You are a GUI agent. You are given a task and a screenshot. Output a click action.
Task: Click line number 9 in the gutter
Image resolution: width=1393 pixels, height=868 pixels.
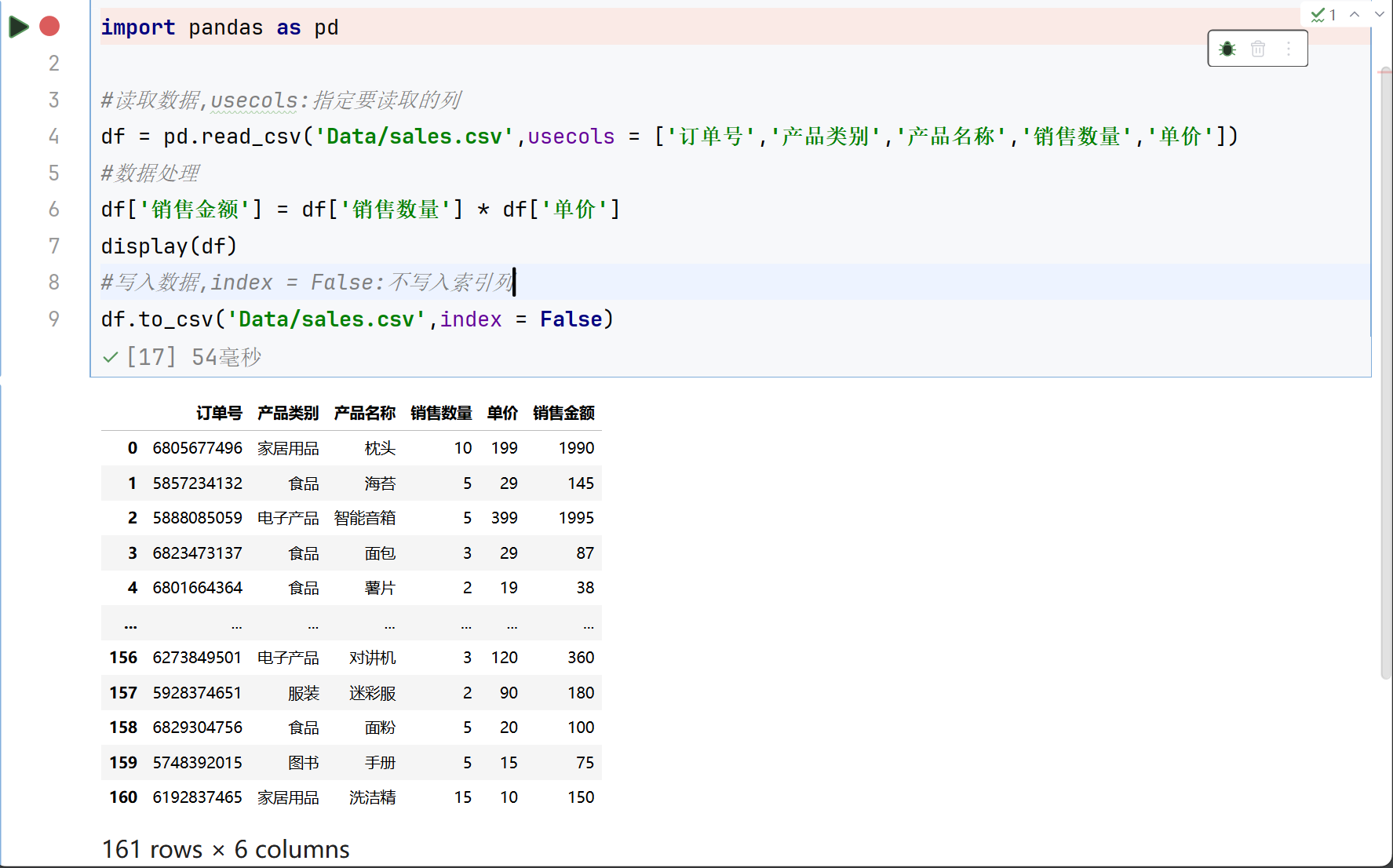pos(54,319)
